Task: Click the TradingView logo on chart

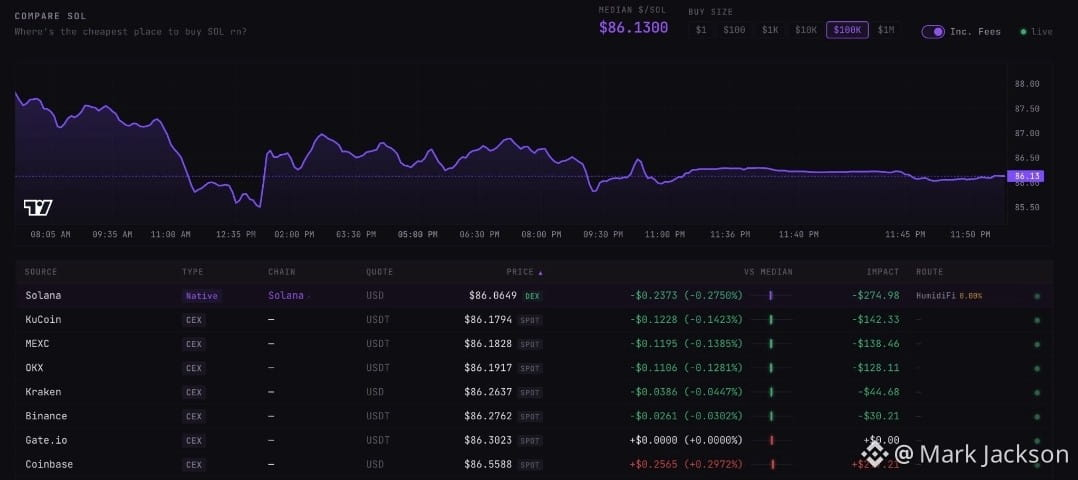Action: point(38,207)
